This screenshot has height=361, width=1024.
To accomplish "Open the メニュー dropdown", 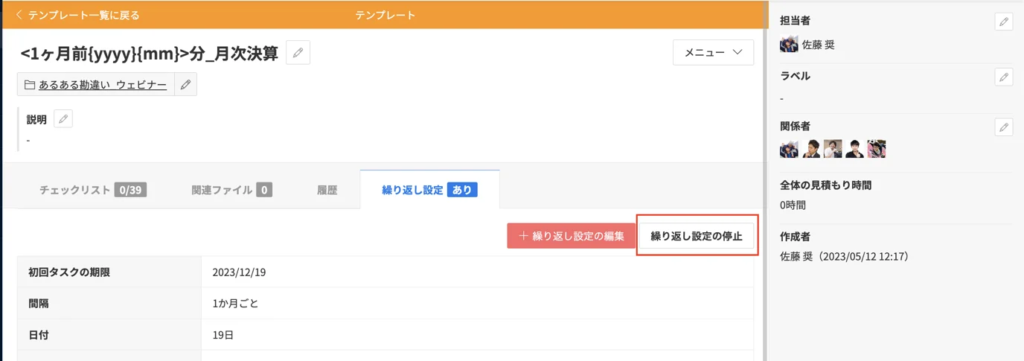I will click(713, 53).
